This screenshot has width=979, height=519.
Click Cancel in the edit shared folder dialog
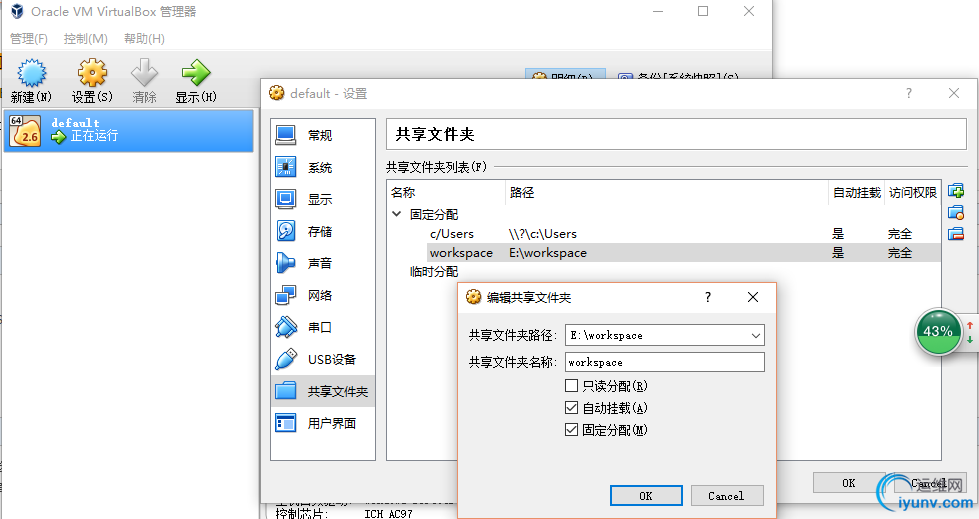726,495
